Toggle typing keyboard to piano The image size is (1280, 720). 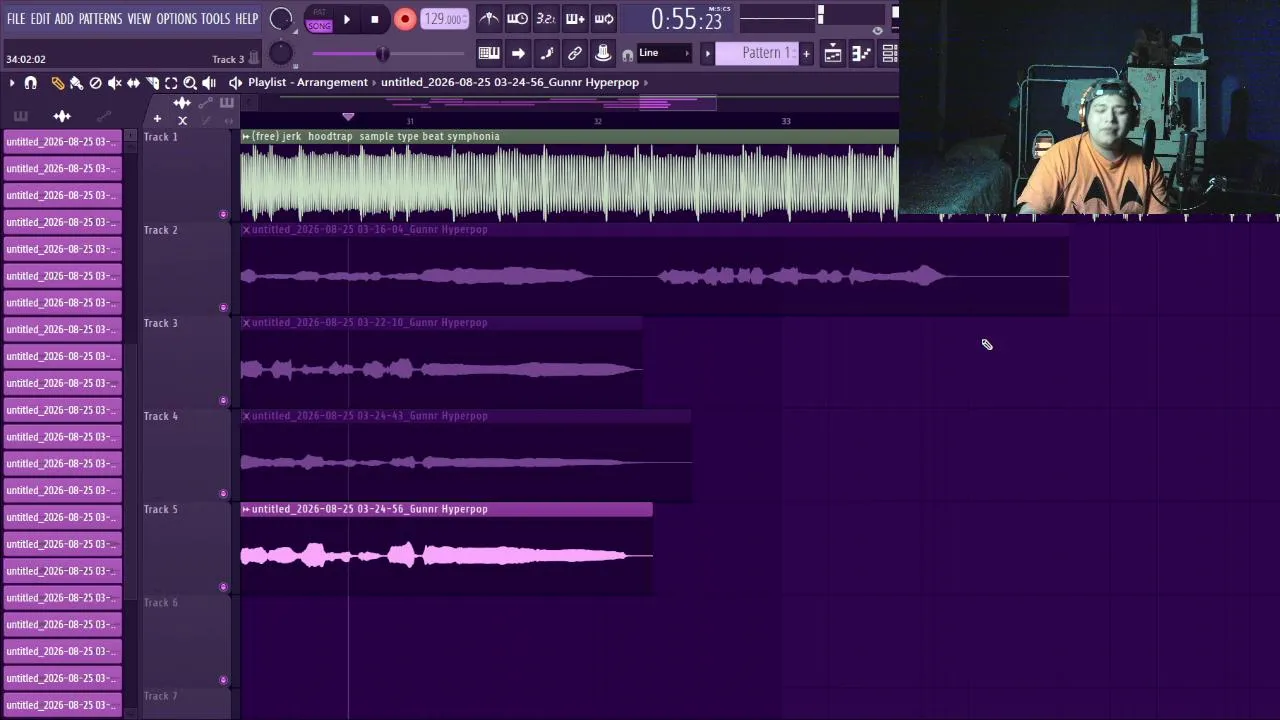(x=489, y=53)
